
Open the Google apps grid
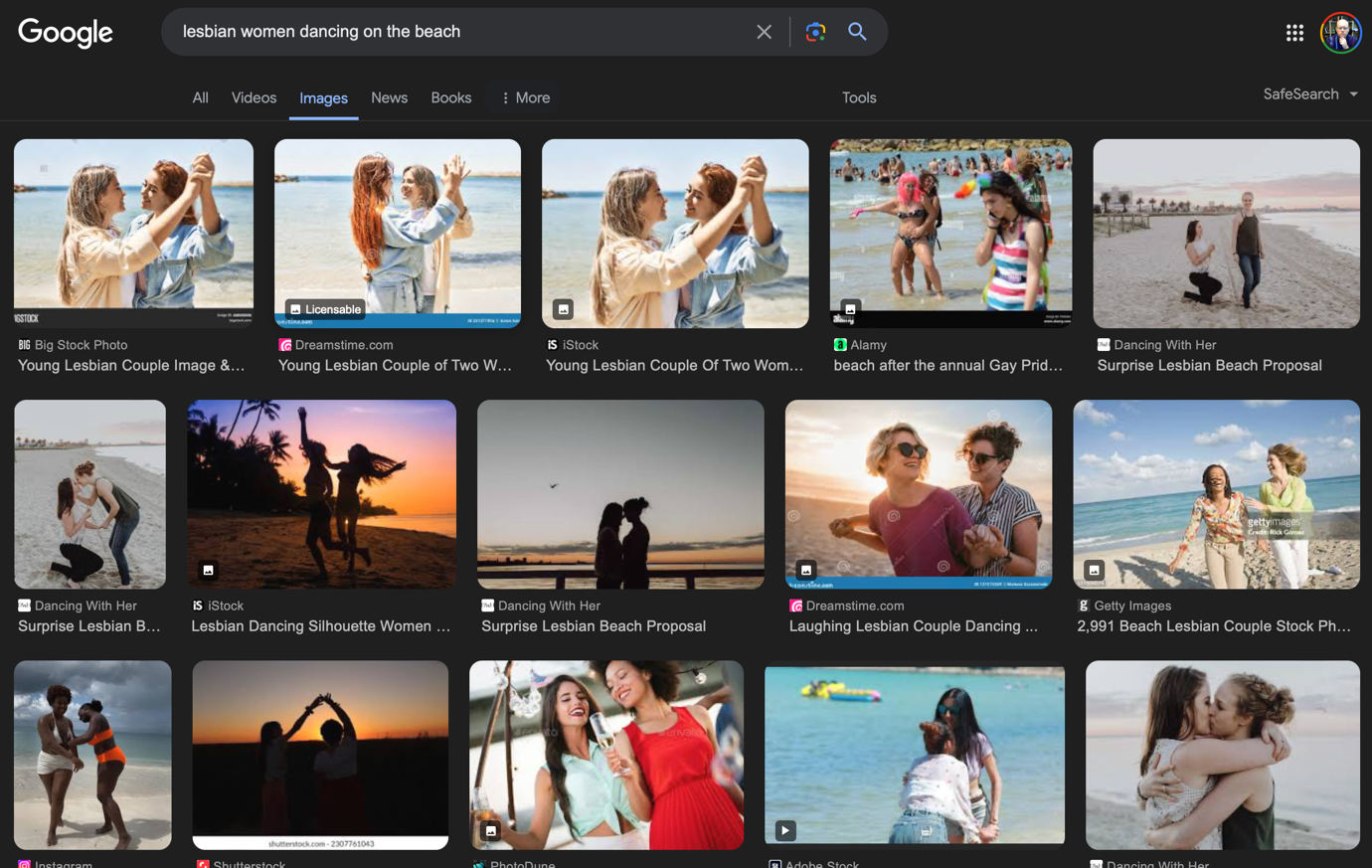(1294, 32)
